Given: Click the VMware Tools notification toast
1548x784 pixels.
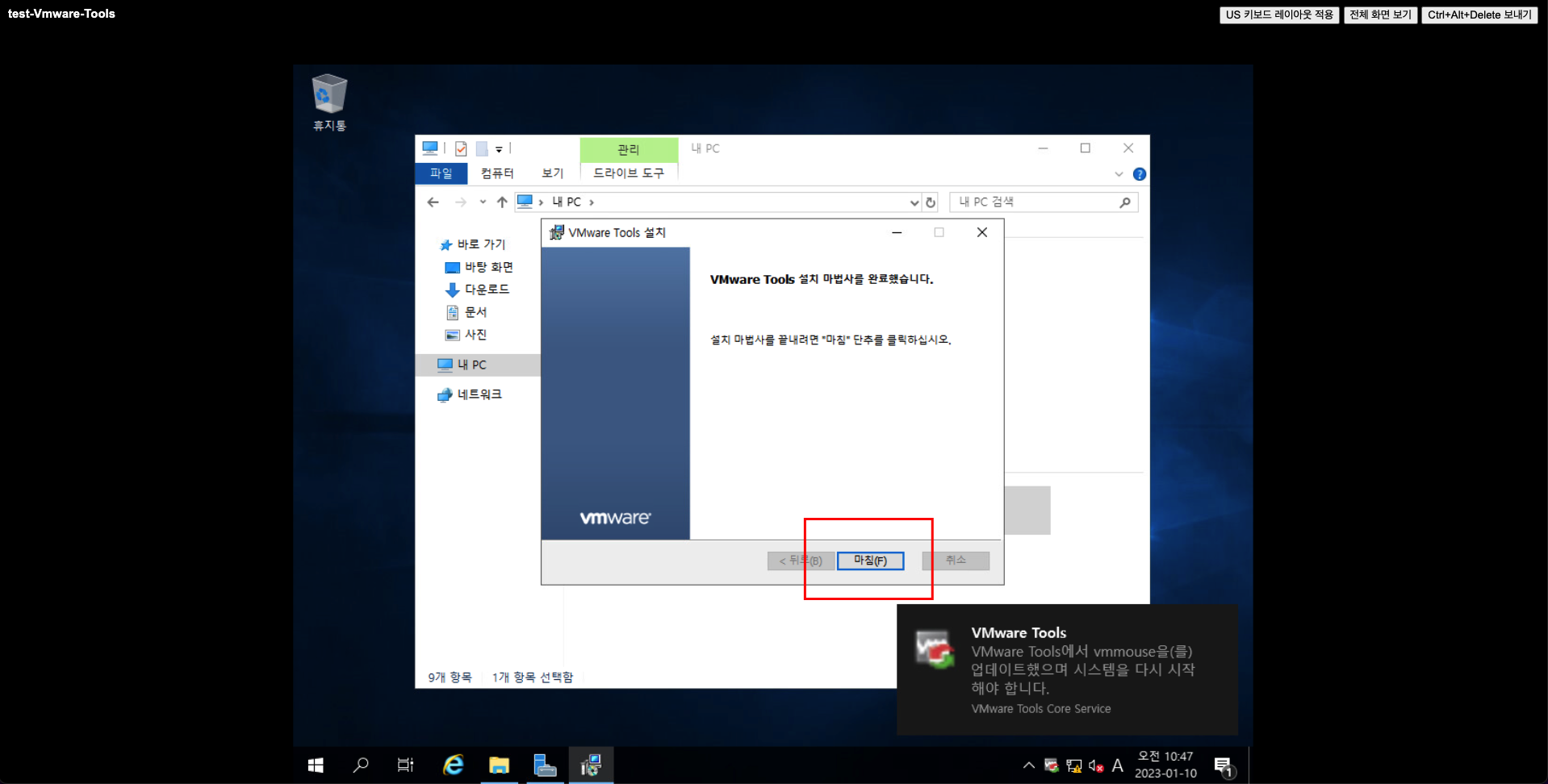Looking at the screenshot, I should (1067, 669).
